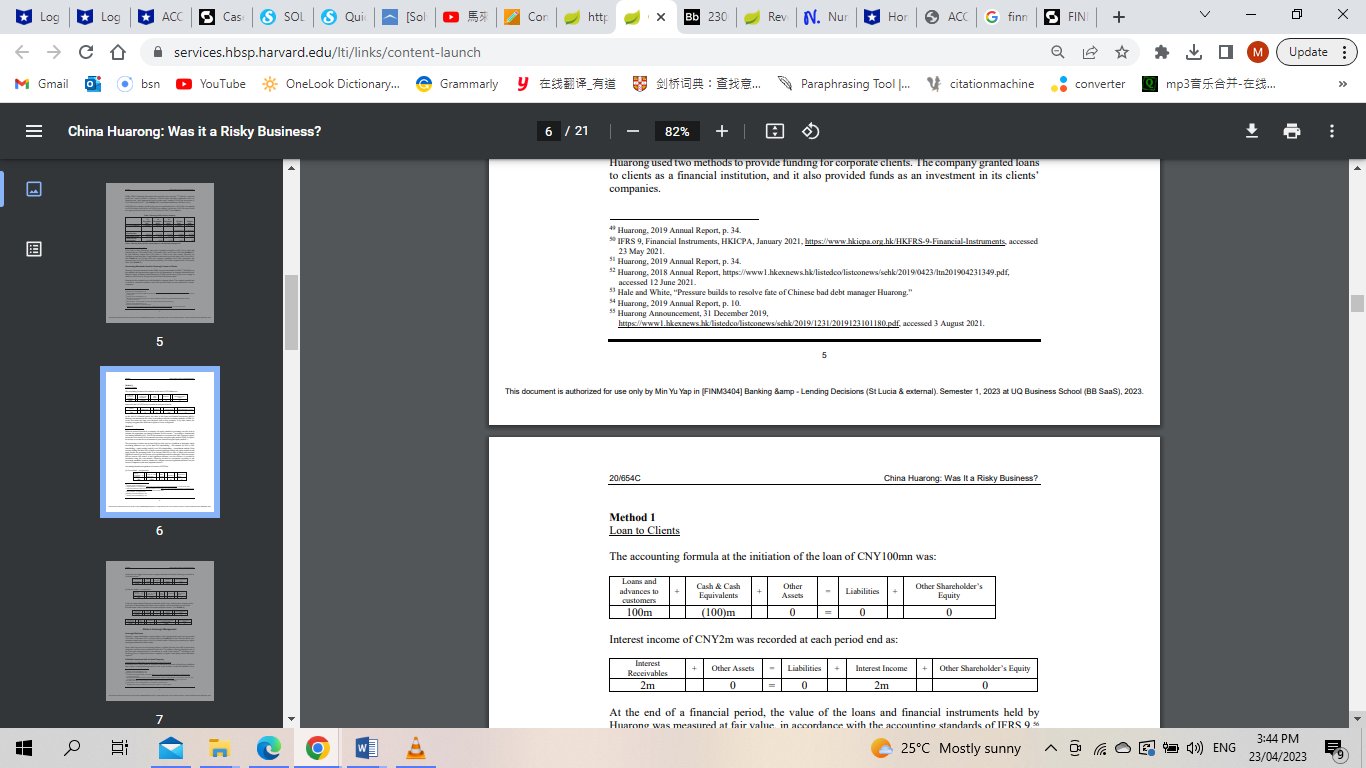This screenshot has height=768, width=1366.
Task: Toggle ENG input language in system tray
Action: 1224,748
